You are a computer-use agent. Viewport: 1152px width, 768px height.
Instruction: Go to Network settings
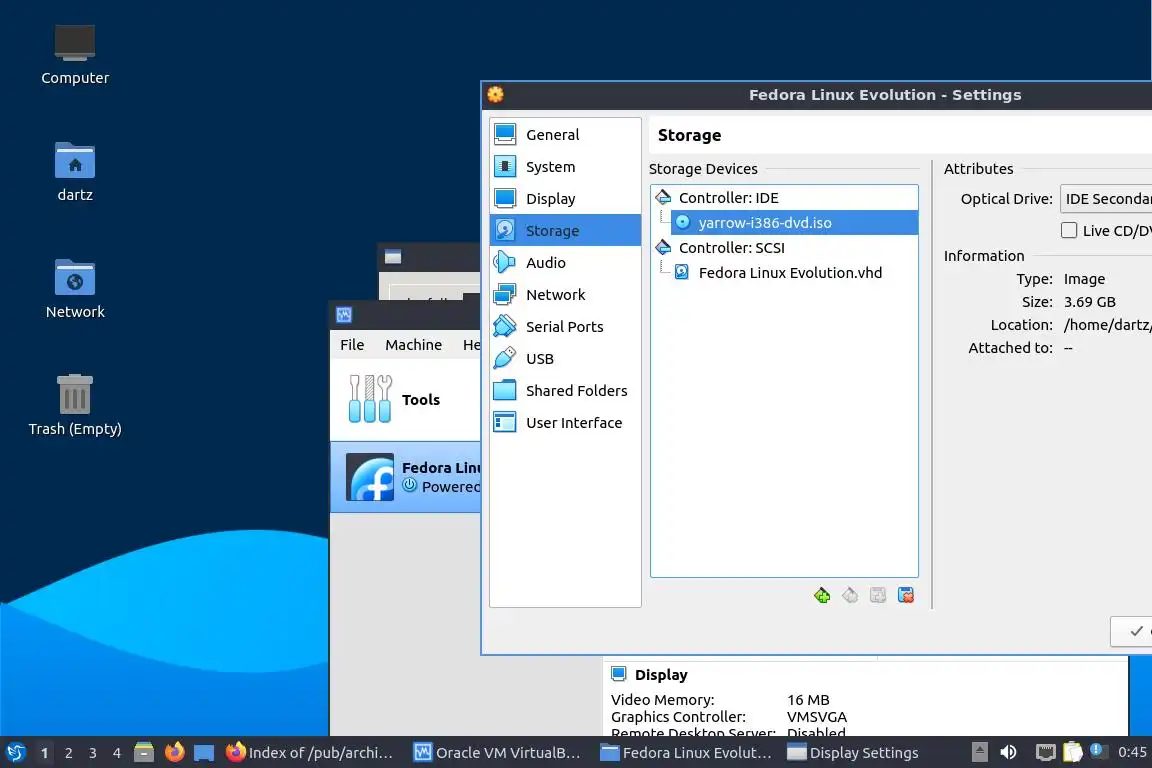(x=565, y=295)
